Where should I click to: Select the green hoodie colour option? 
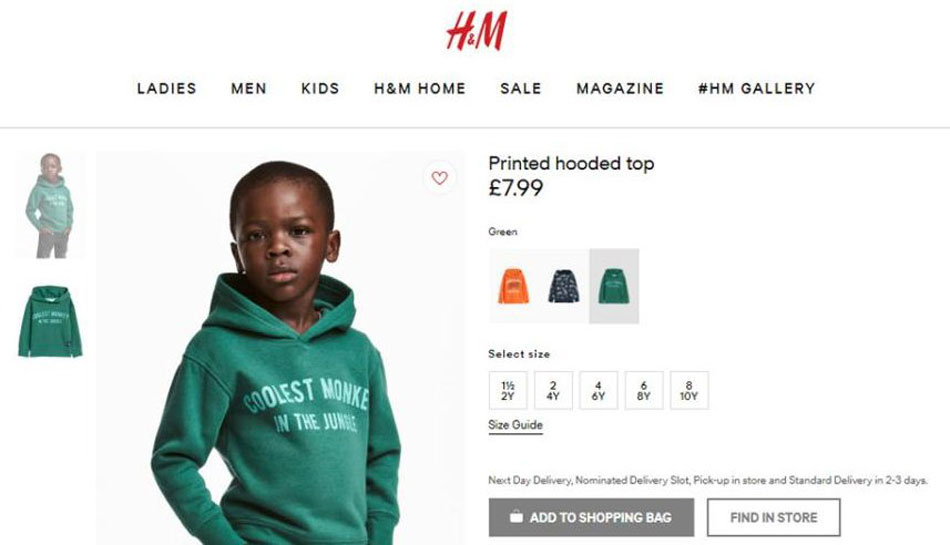614,286
